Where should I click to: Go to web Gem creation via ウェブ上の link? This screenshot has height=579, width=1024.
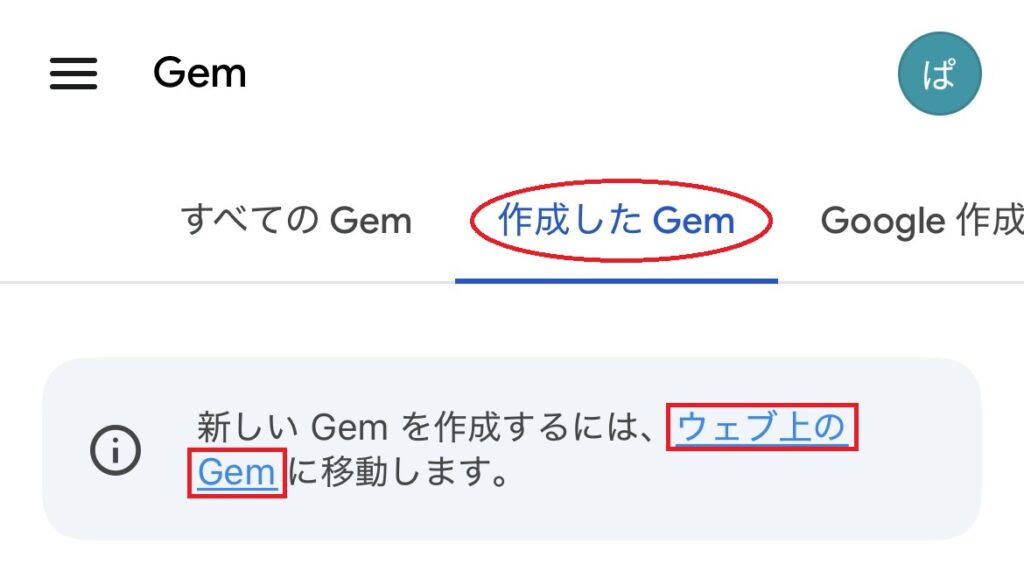[761, 427]
